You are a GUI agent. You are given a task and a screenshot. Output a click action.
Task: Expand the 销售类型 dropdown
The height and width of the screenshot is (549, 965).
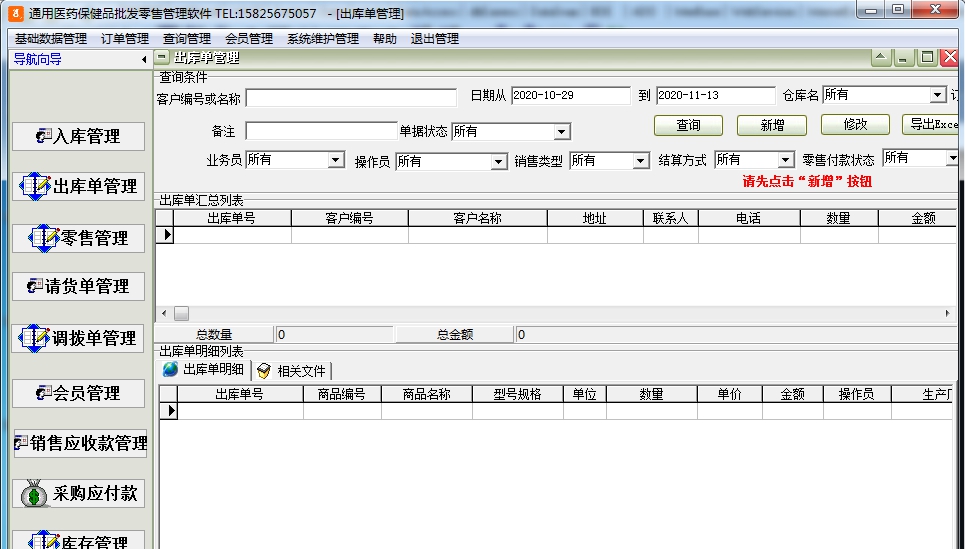(640, 161)
